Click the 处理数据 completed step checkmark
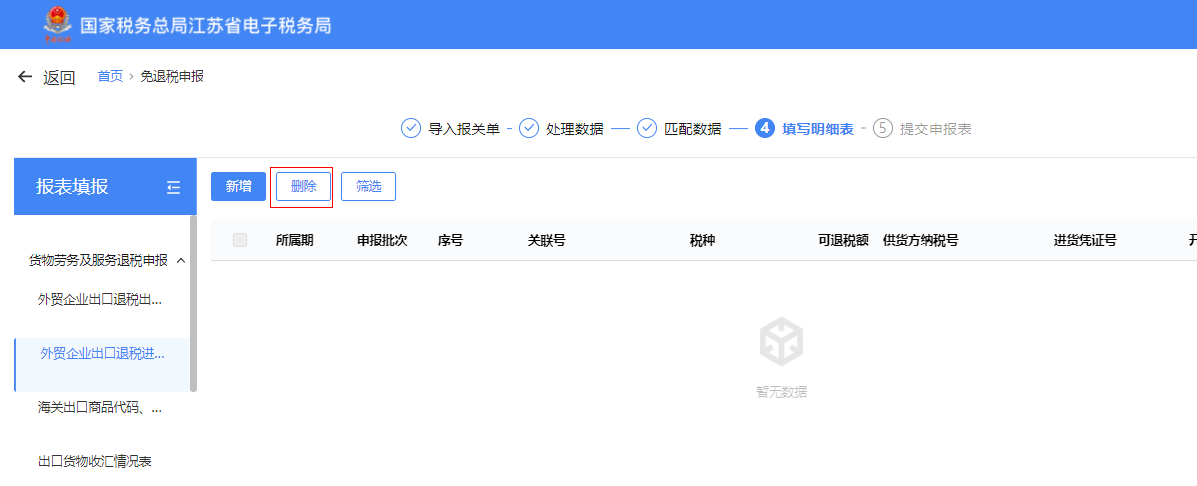This screenshot has height=486, width=1197. coord(529,128)
